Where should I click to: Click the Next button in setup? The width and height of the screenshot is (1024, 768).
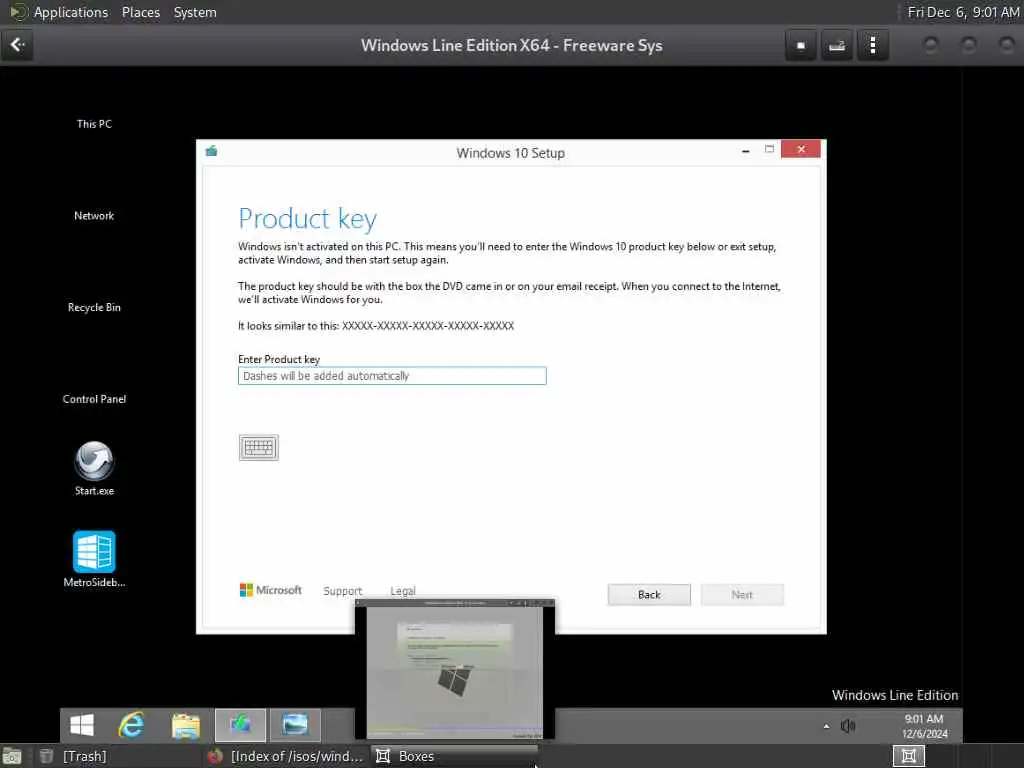point(742,594)
